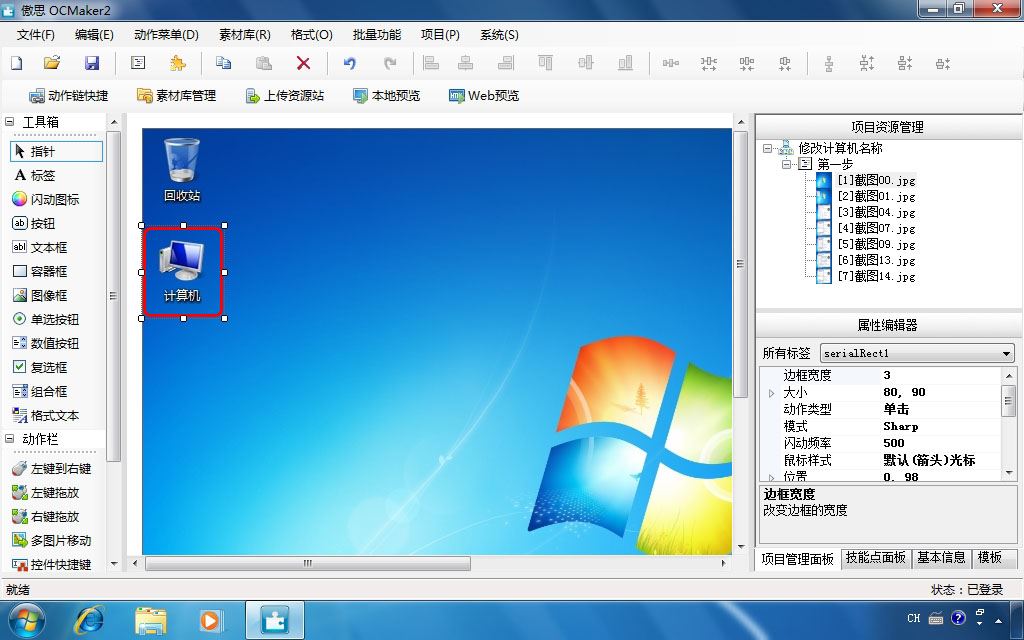Click the 回收站 icon on canvas
1024x640 pixels.
point(182,168)
